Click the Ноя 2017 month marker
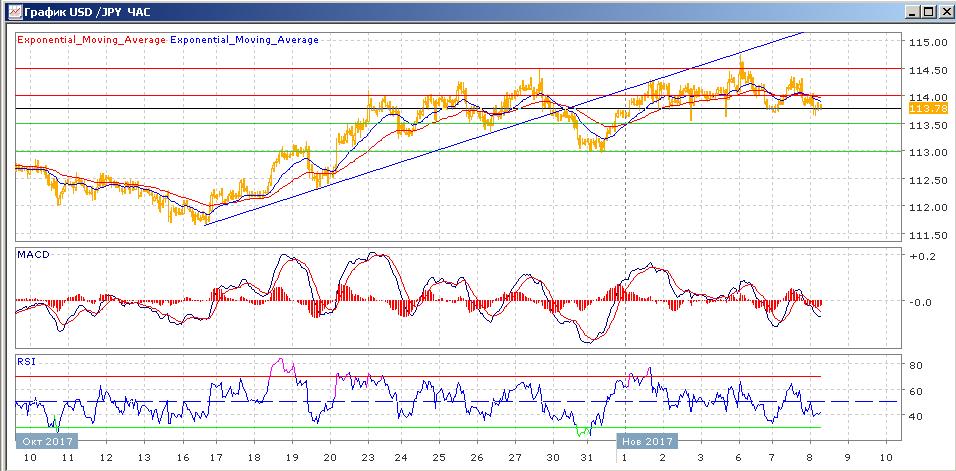The image size is (956, 471). [x=646, y=441]
